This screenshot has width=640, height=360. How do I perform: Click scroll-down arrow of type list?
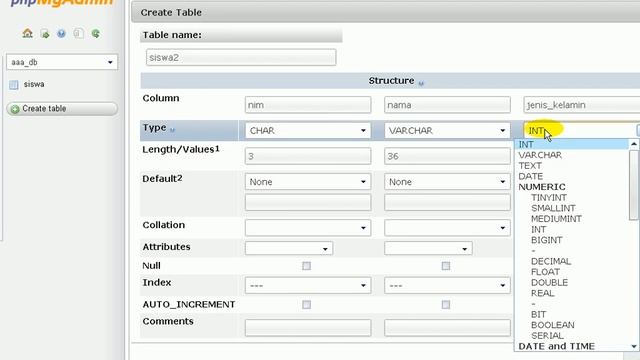(634, 347)
